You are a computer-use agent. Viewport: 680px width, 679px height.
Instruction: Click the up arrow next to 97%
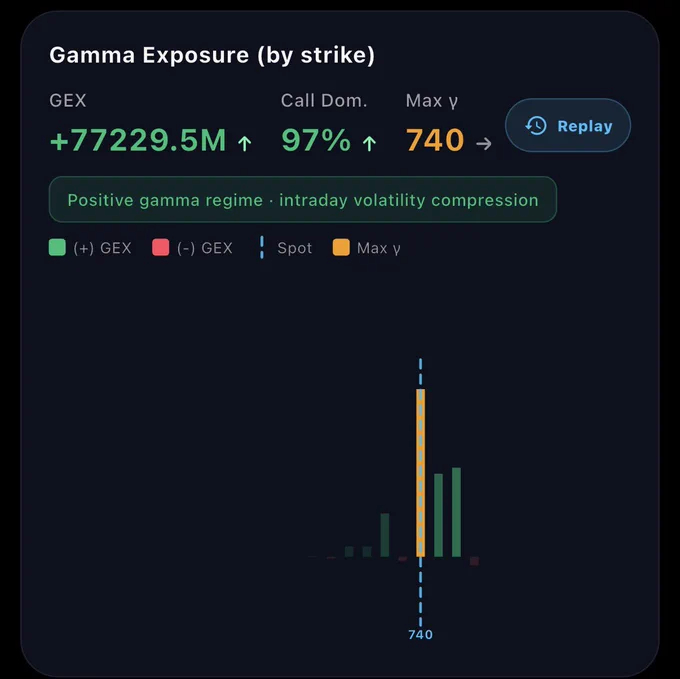click(x=369, y=143)
